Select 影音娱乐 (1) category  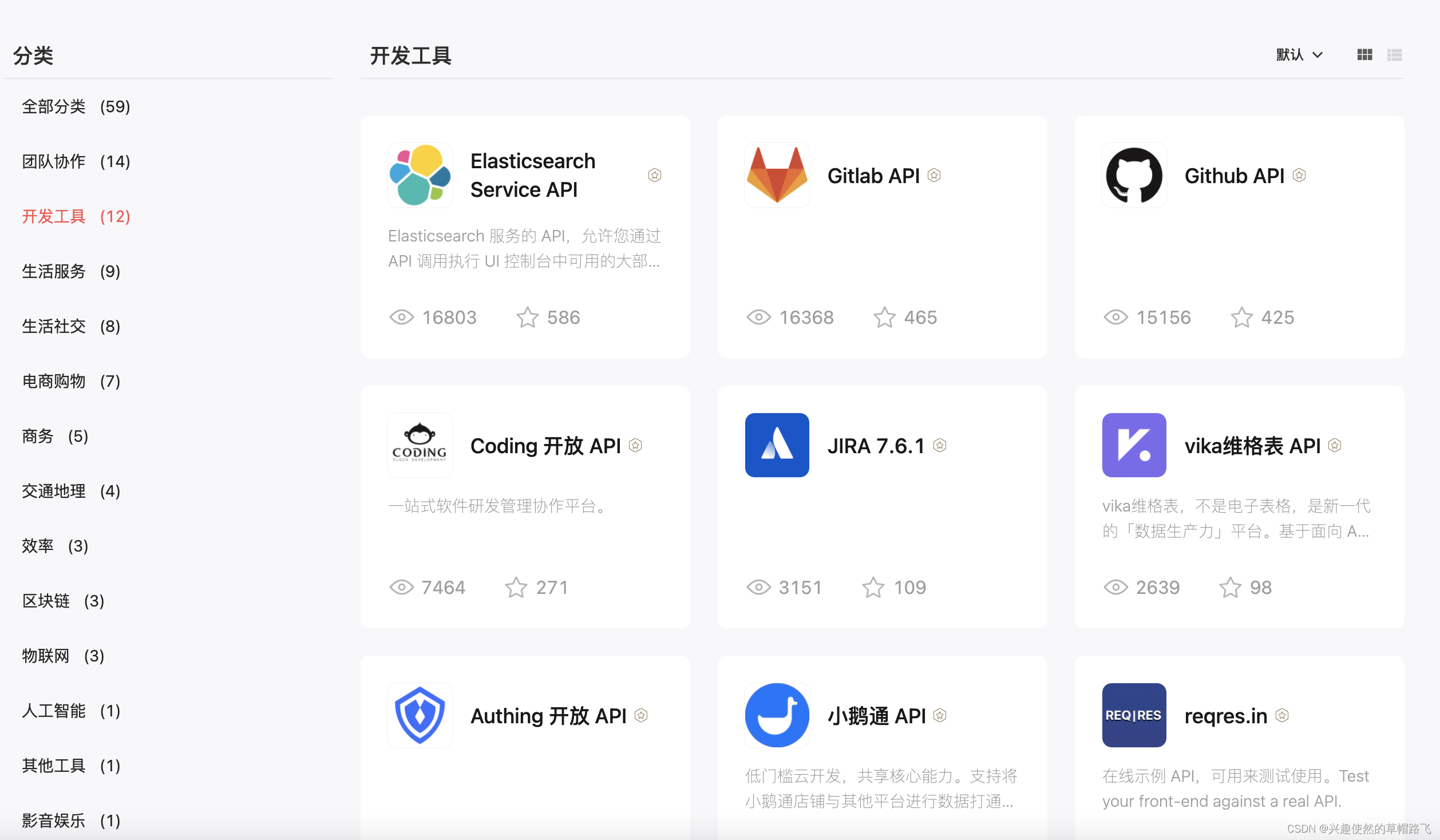click(x=71, y=821)
